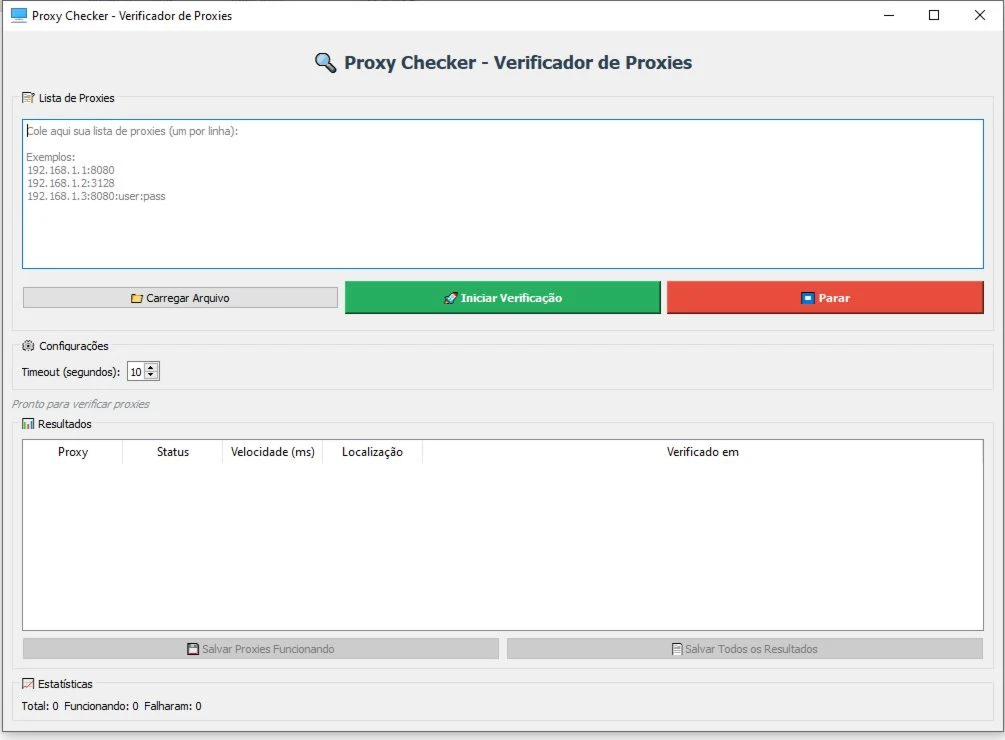This screenshot has height=740, width=1005.
Task: Sort by Verificado em column header
Action: (702, 452)
